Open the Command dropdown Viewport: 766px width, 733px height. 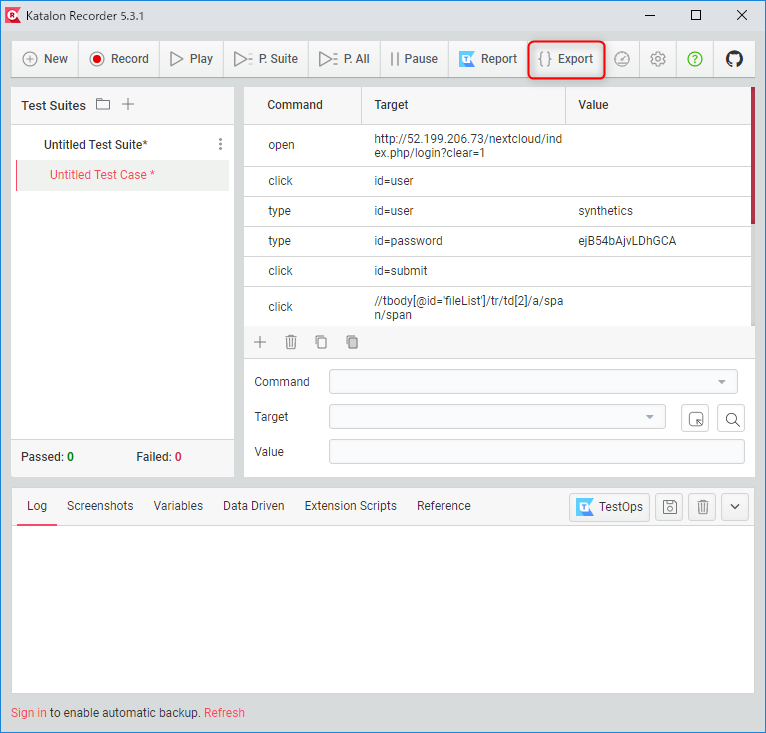tap(533, 382)
